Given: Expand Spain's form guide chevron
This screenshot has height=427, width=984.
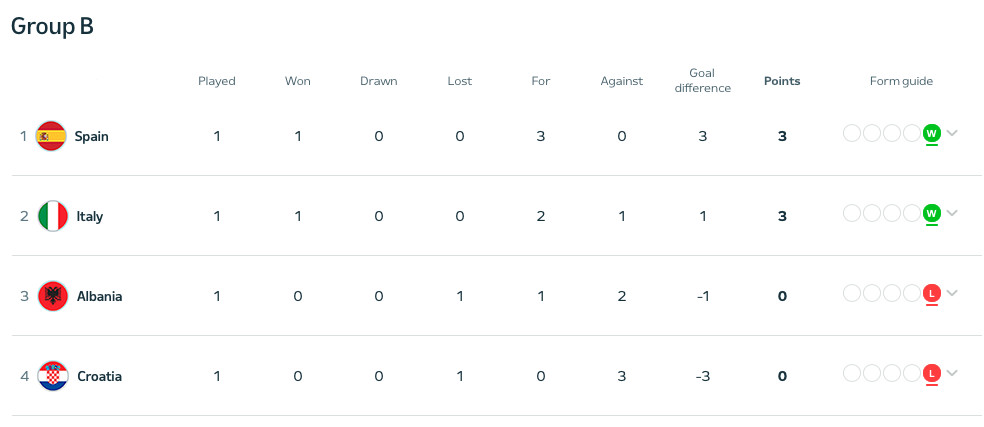Looking at the screenshot, I should point(952,133).
